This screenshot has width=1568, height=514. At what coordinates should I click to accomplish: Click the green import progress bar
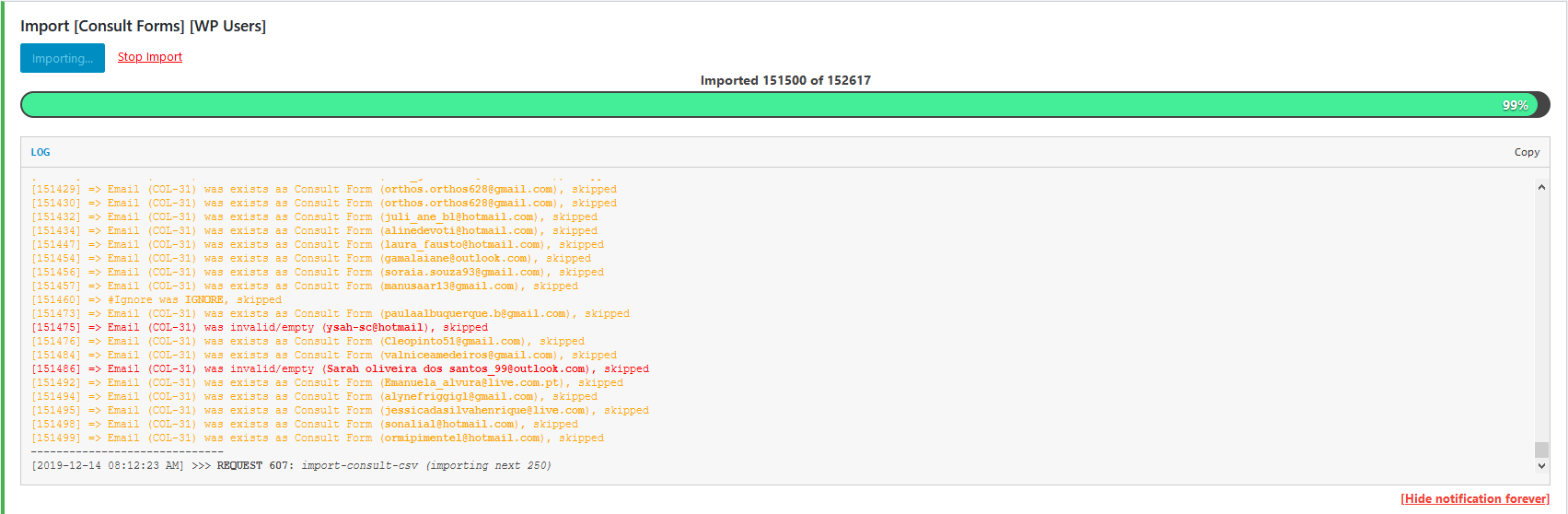(x=737, y=105)
